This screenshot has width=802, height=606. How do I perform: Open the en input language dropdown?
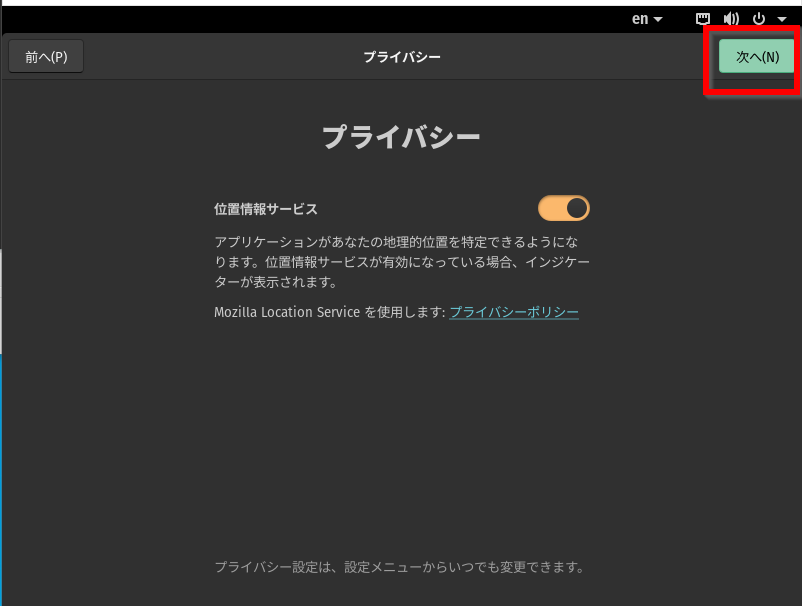pos(647,19)
